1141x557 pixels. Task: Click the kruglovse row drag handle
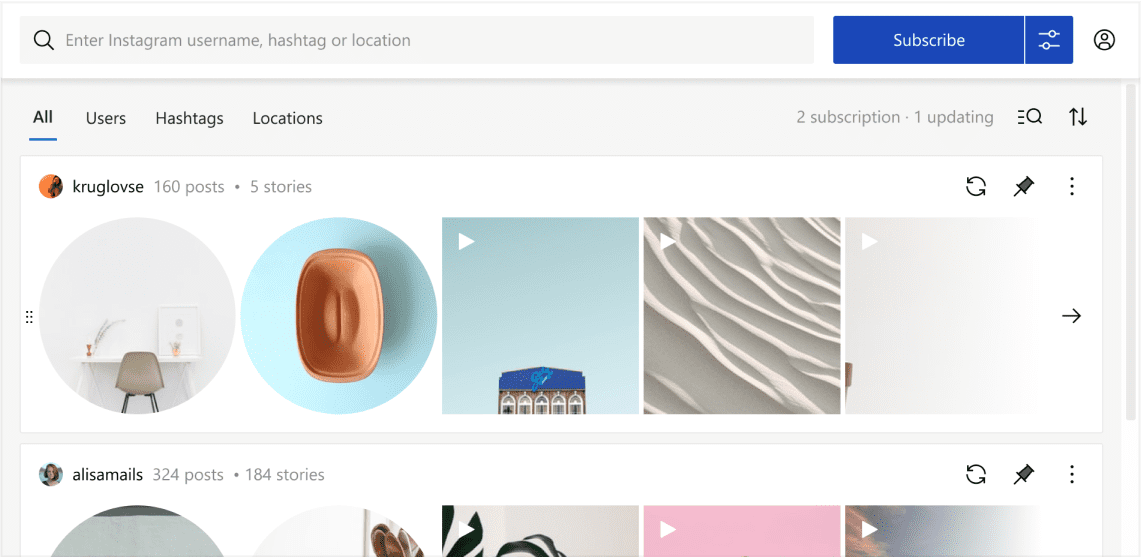[29, 317]
